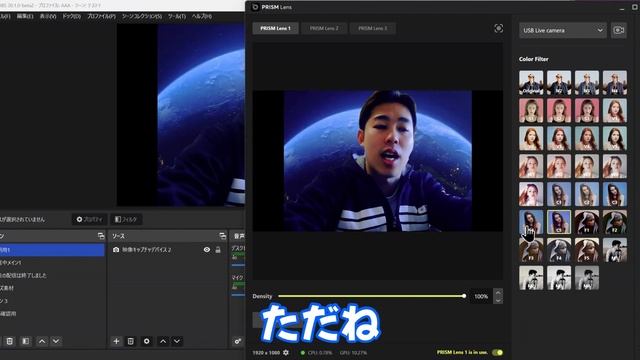Open the 表示(V) menu in OBS
The width and height of the screenshot is (640, 360).
[x=48, y=16]
